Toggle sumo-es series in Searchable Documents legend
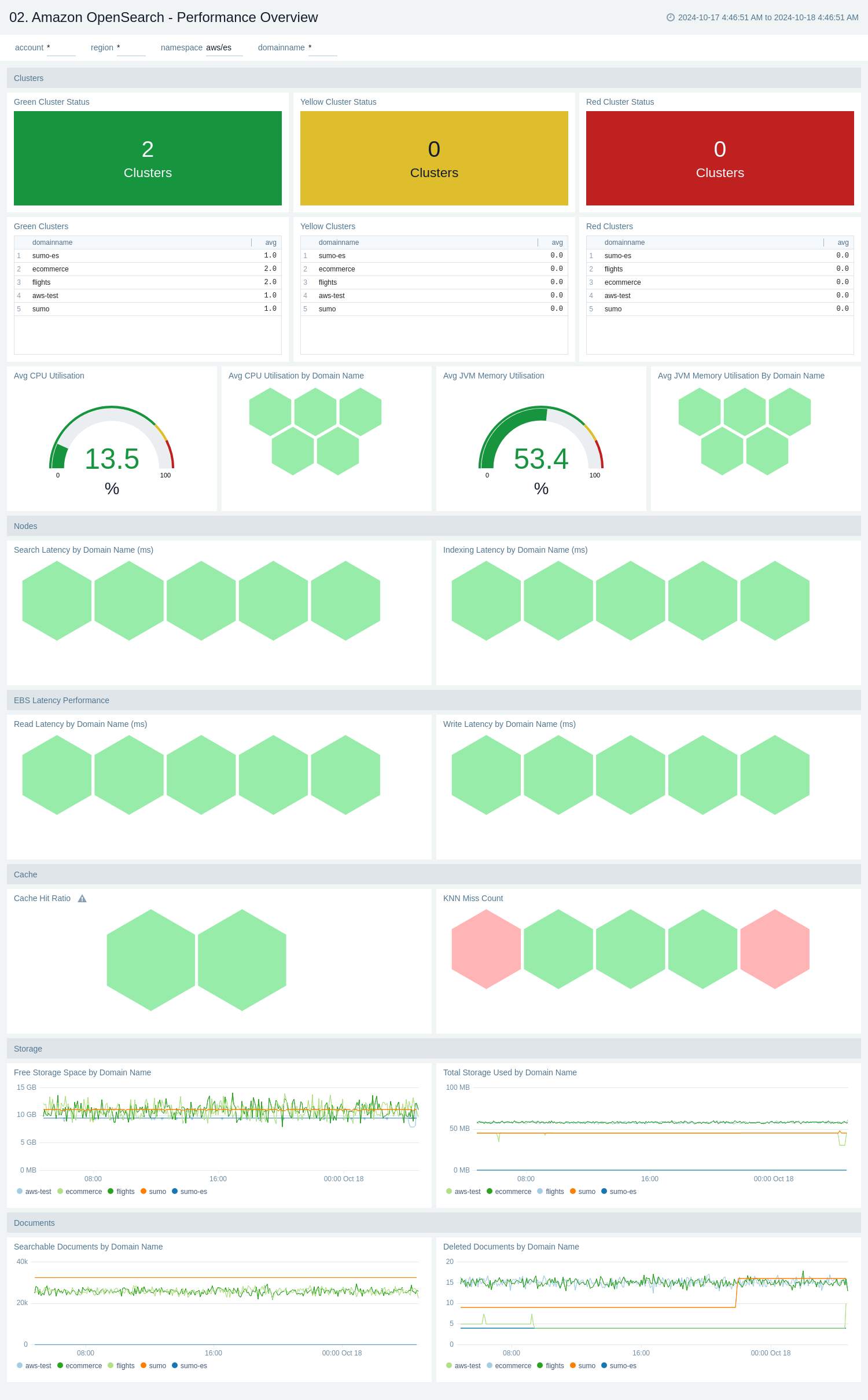868x1400 pixels. coord(189,1366)
